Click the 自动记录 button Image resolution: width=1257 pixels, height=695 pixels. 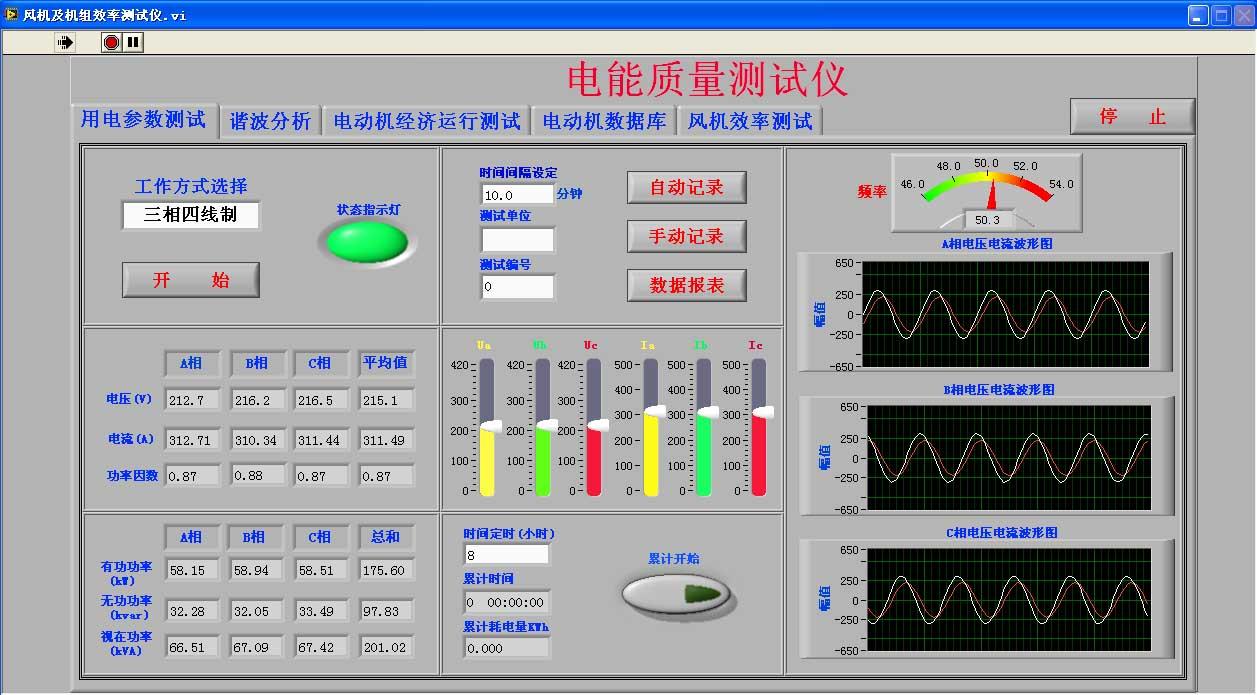[686, 187]
